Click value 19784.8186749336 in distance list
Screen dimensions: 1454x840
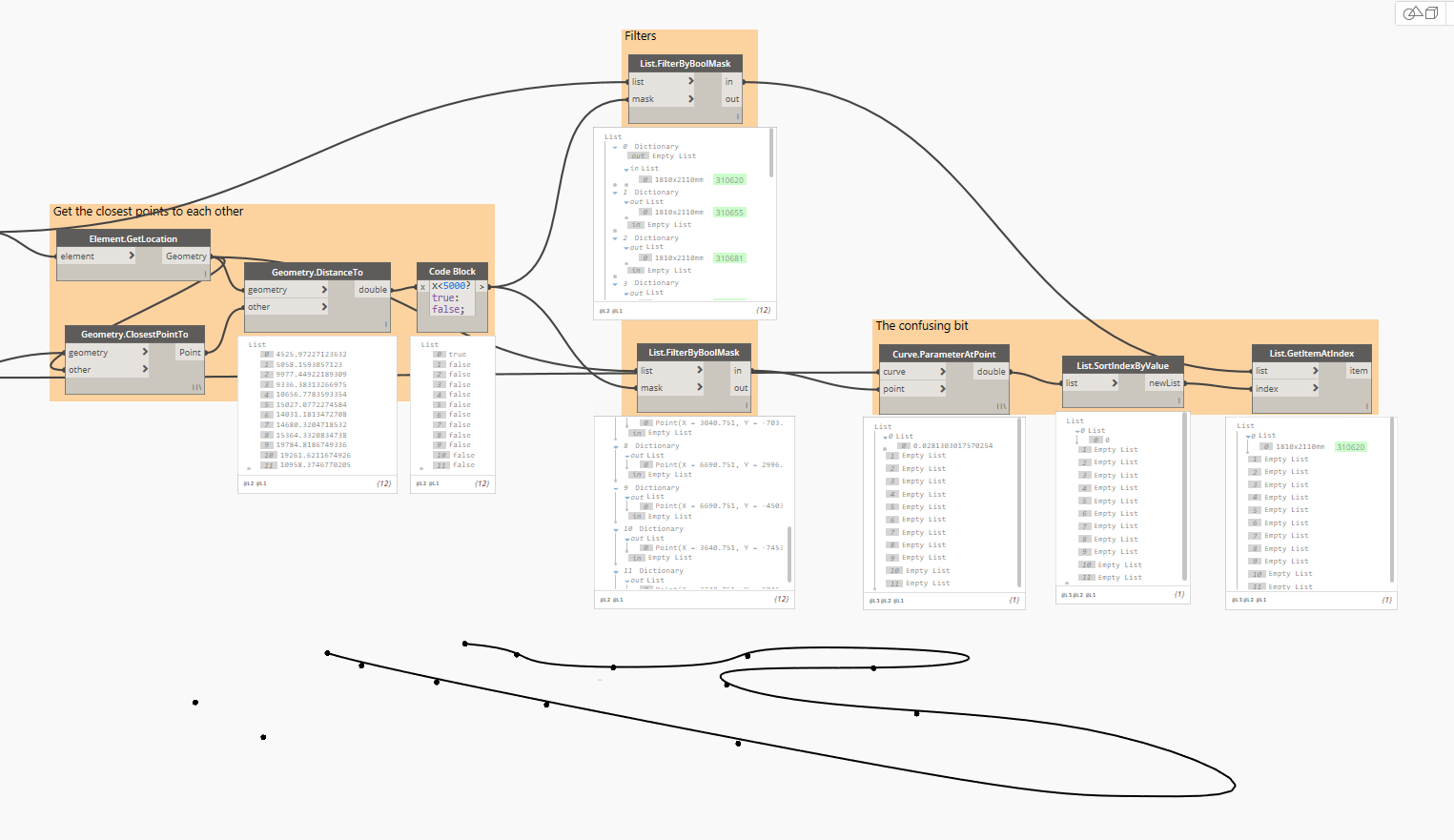[311, 445]
